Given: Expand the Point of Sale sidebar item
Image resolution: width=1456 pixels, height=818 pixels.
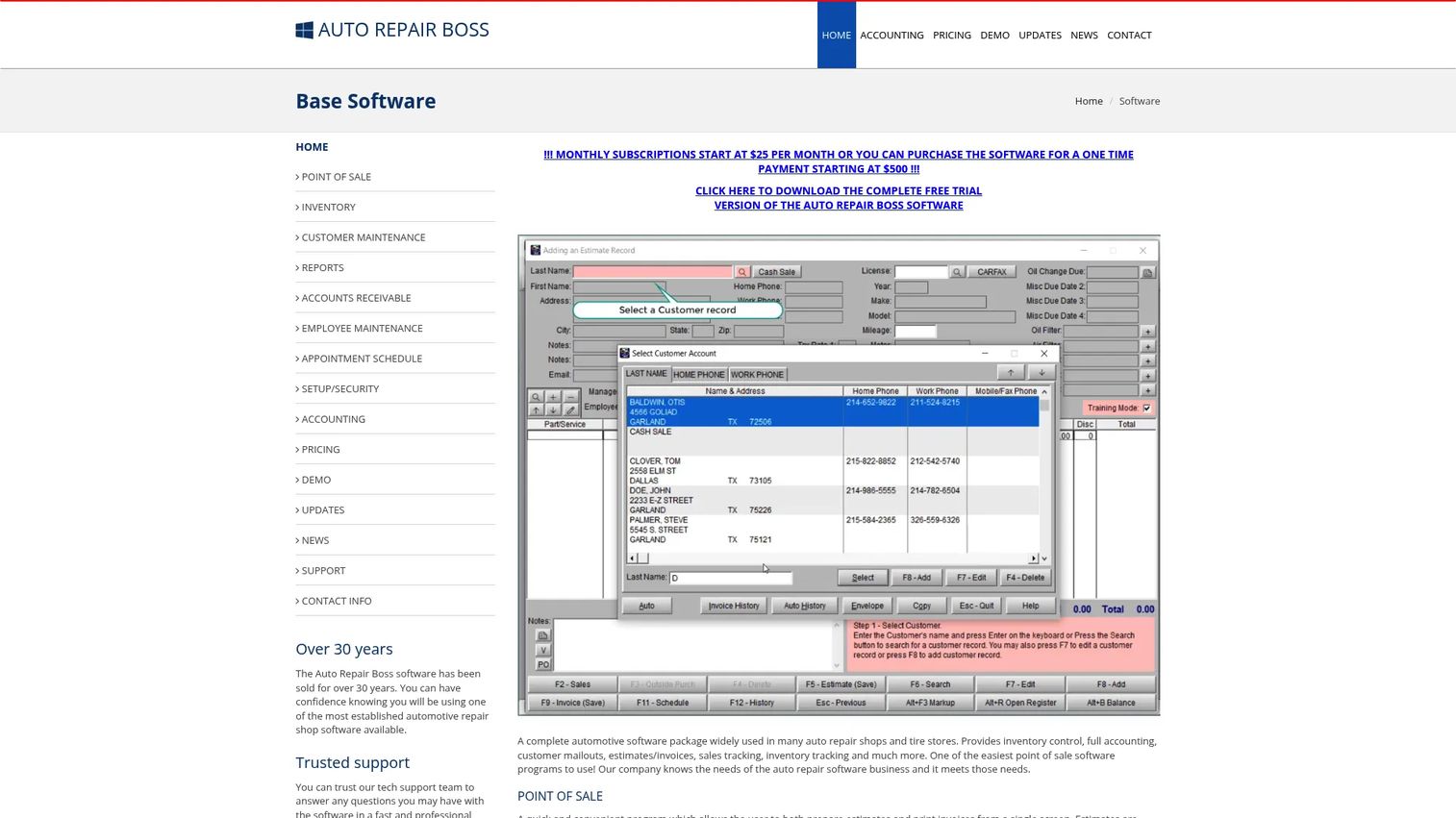Looking at the screenshot, I should click(x=336, y=177).
